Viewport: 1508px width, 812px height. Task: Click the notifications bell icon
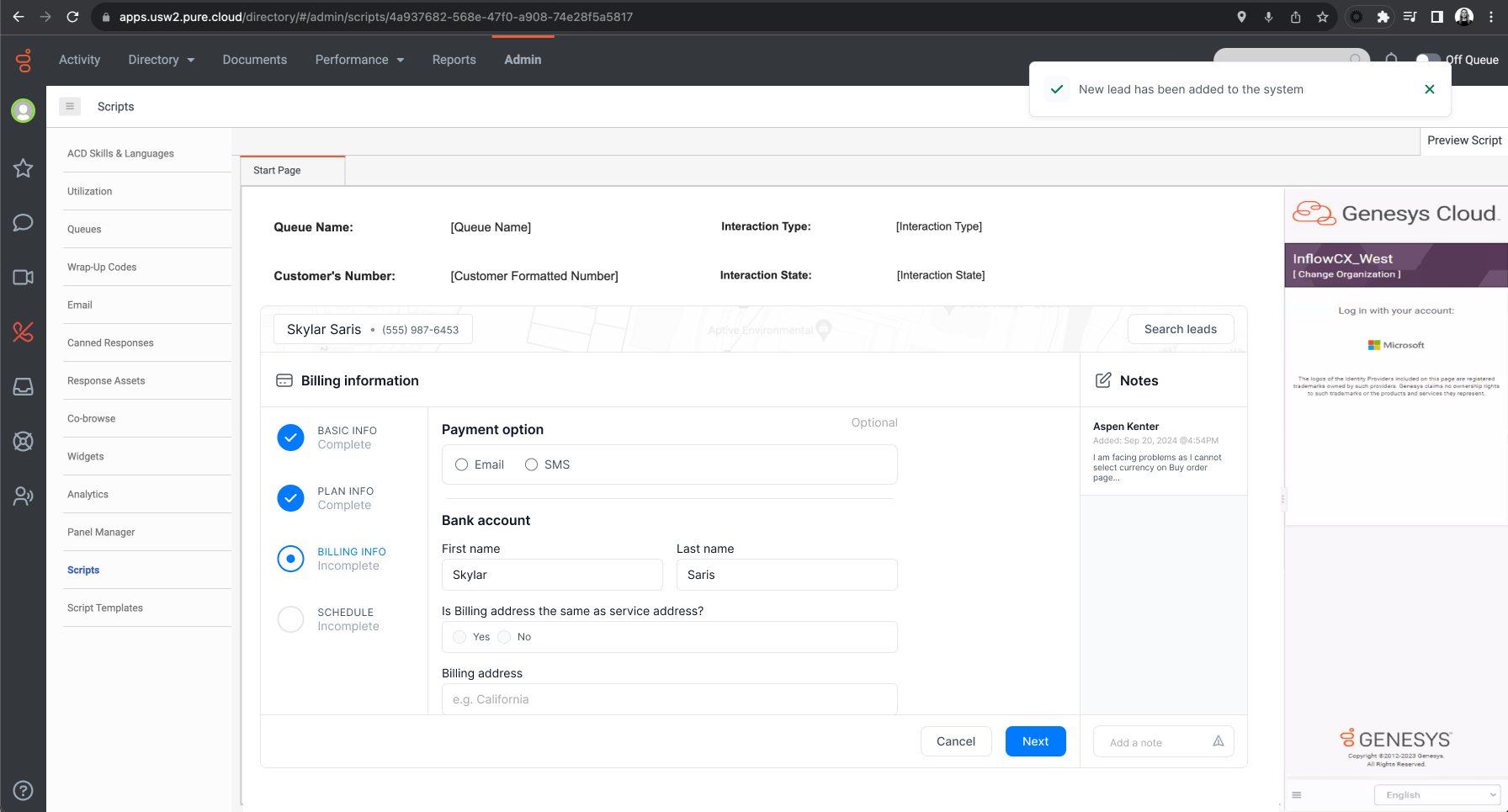coord(1392,59)
